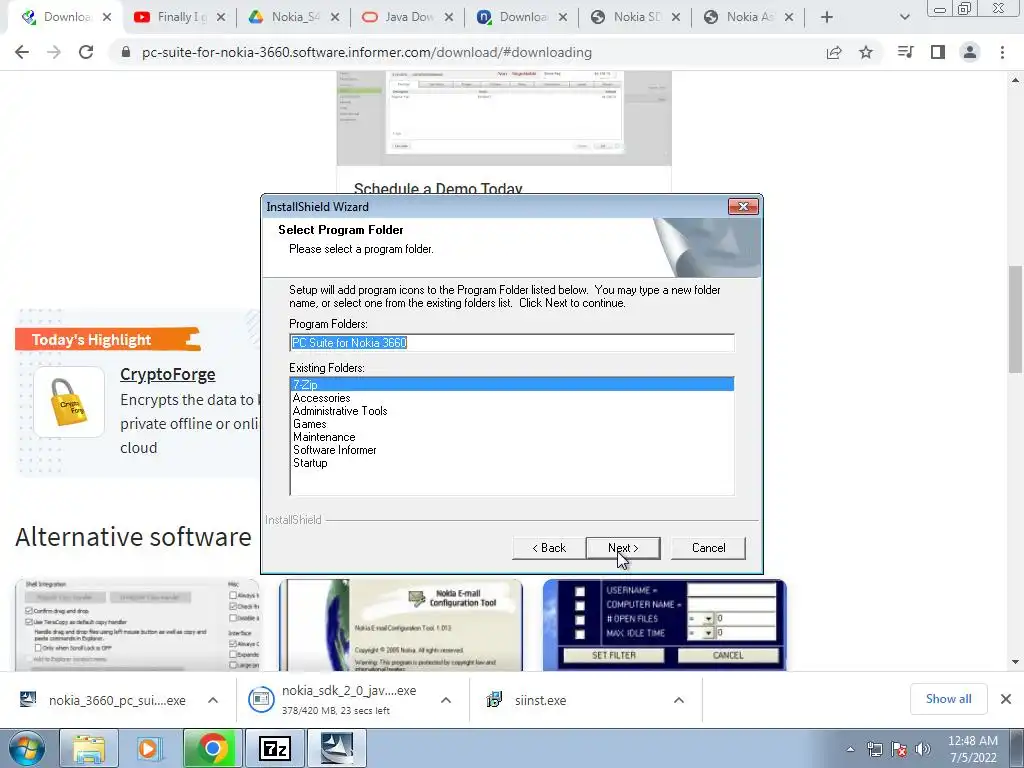Viewport: 1024px width, 768px height.
Task: Click the Program Folders text field
Action: pos(512,343)
